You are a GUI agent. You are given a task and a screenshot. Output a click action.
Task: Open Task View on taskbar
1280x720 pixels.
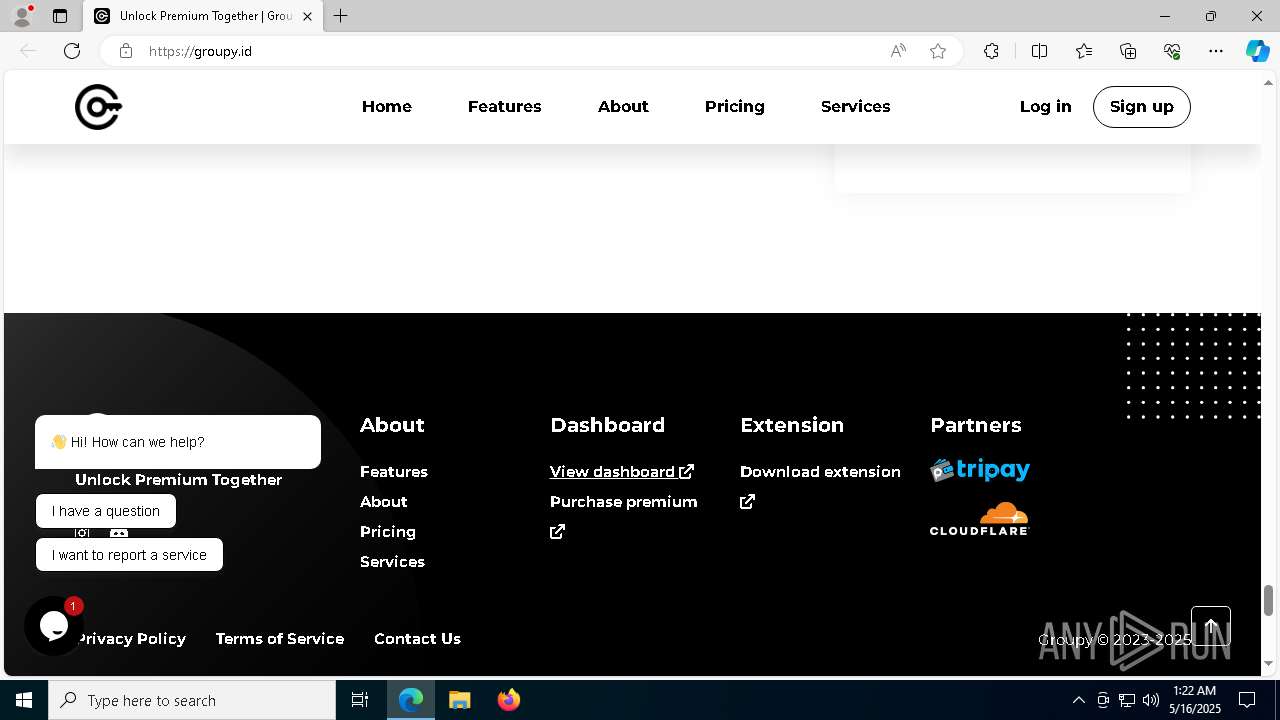click(x=360, y=700)
